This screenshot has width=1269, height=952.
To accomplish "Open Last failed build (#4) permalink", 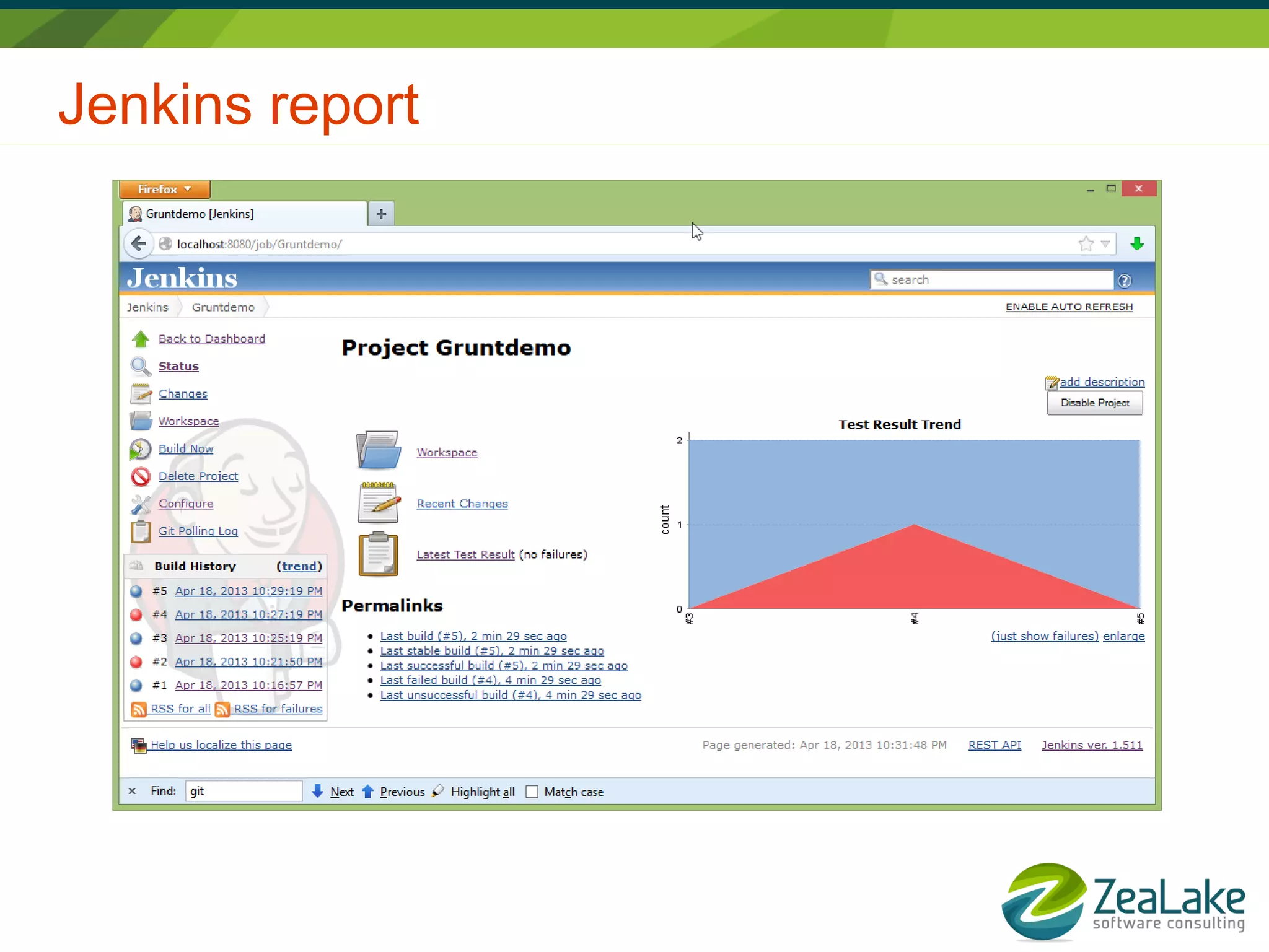I will (491, 680).
